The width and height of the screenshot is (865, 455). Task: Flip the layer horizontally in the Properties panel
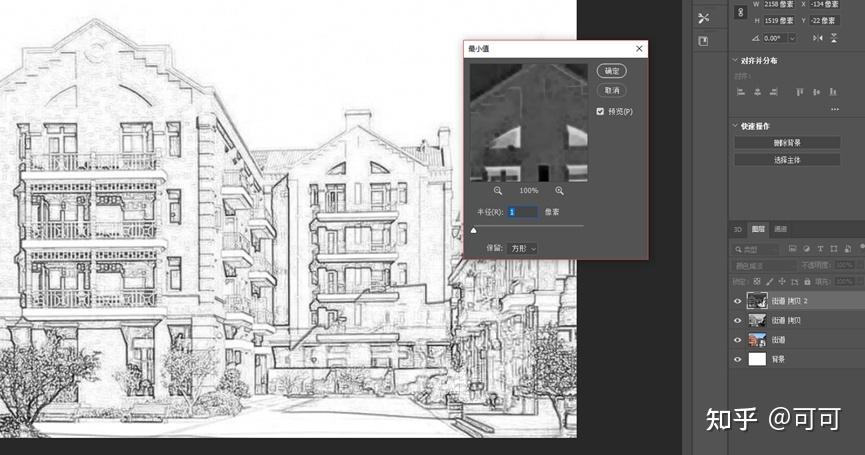pyautogui.click(x=818, y=38)
